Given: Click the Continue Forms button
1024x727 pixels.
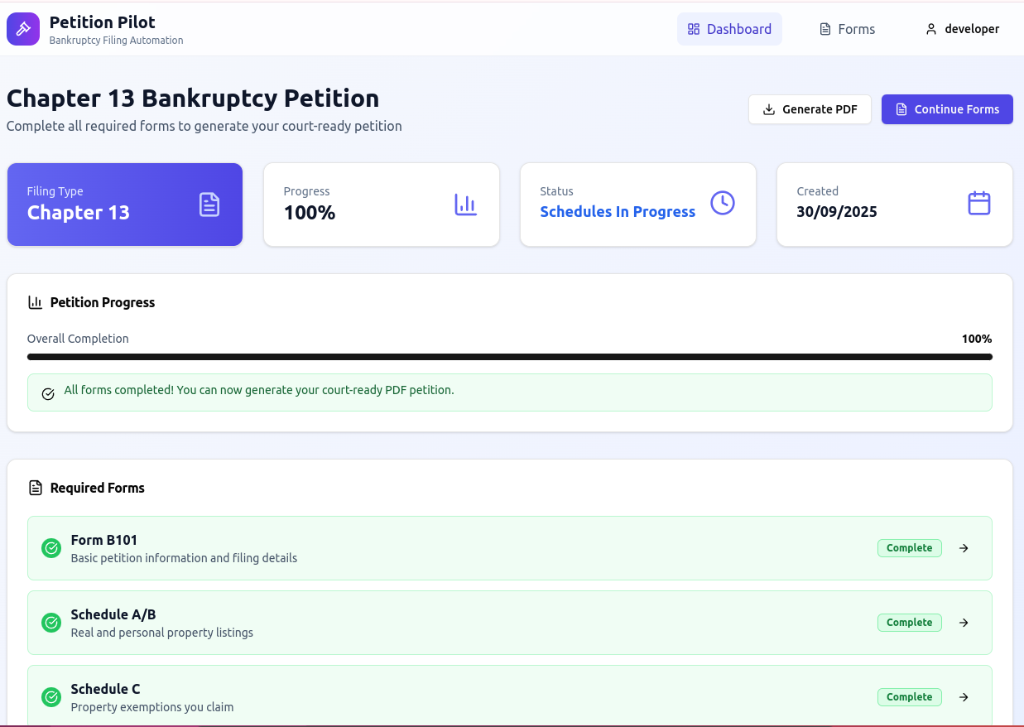Looking at the screenshot, I should click(x=947, y=109).
